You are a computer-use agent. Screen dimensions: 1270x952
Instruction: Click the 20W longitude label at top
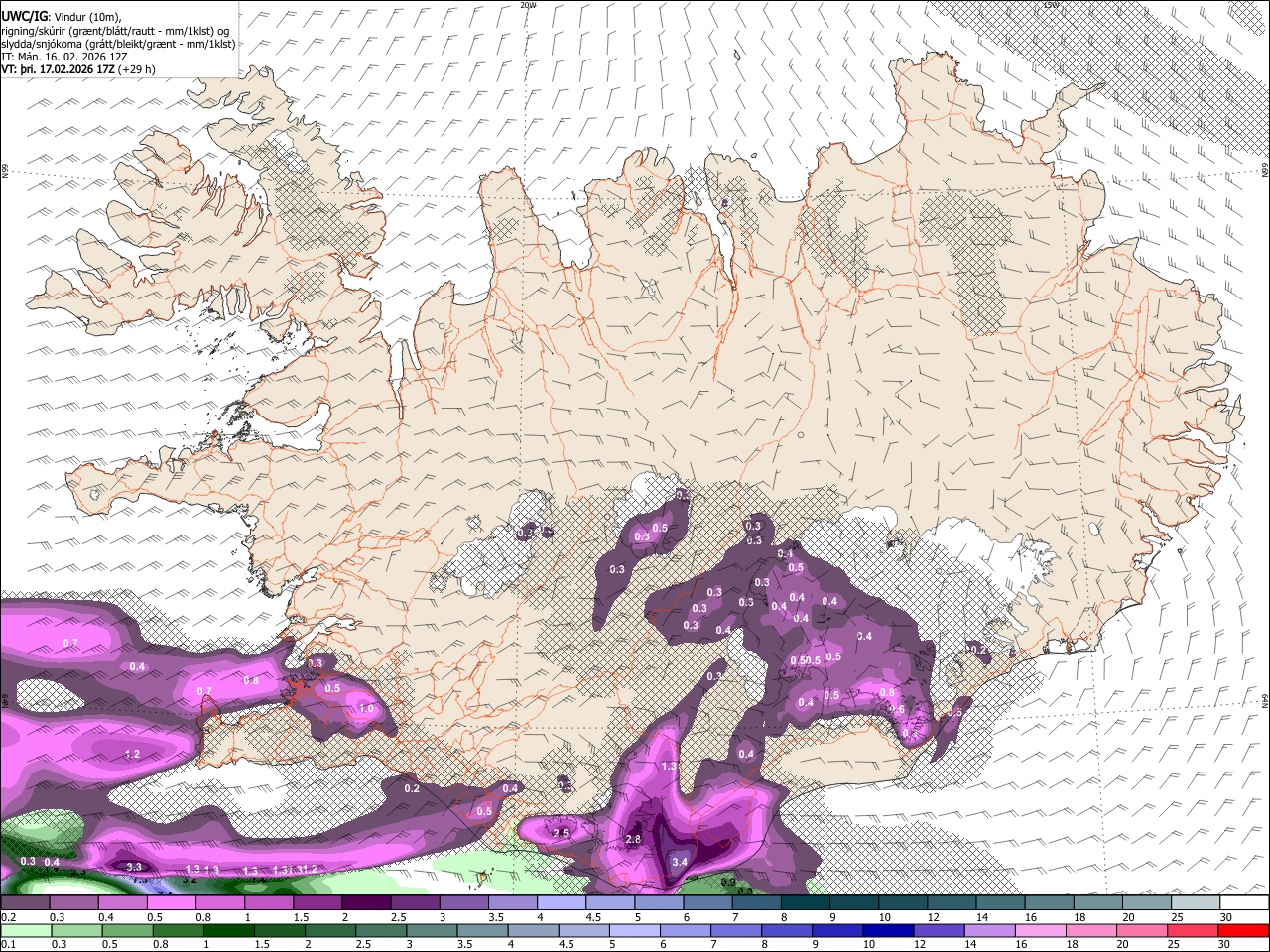pyautogui.click(x=528, y=5)
